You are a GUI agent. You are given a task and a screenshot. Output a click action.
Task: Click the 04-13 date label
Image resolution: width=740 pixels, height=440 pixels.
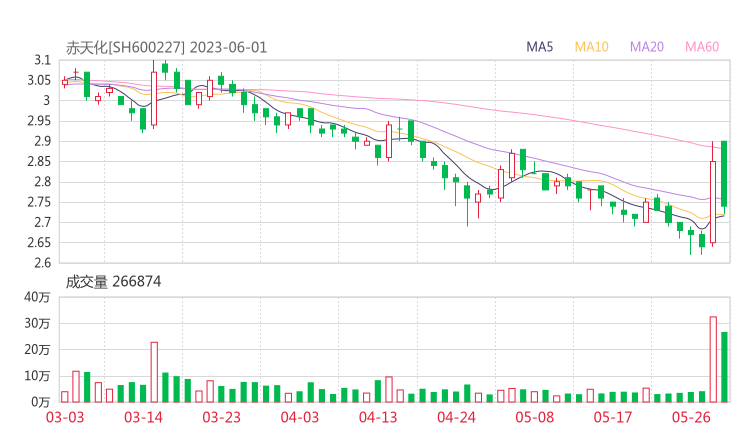click(378, 417)
